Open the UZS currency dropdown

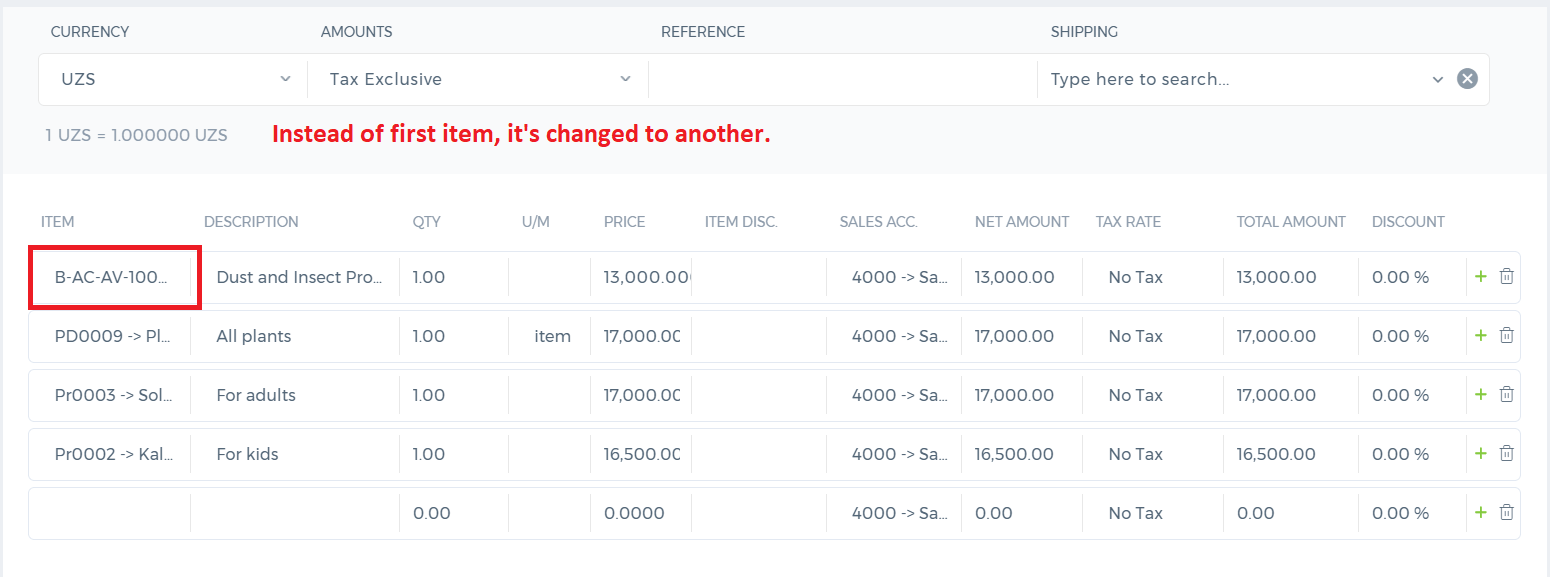[x=173, y=79]
